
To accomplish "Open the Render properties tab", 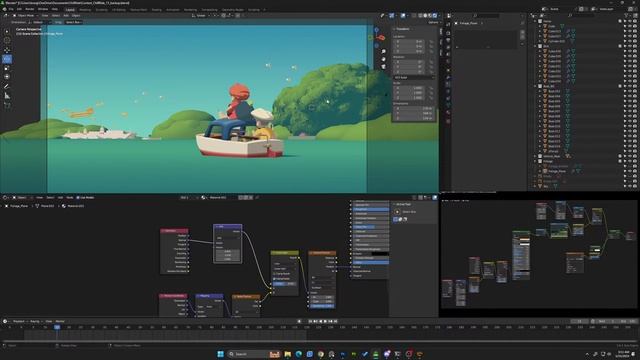I will coord(448,33).
